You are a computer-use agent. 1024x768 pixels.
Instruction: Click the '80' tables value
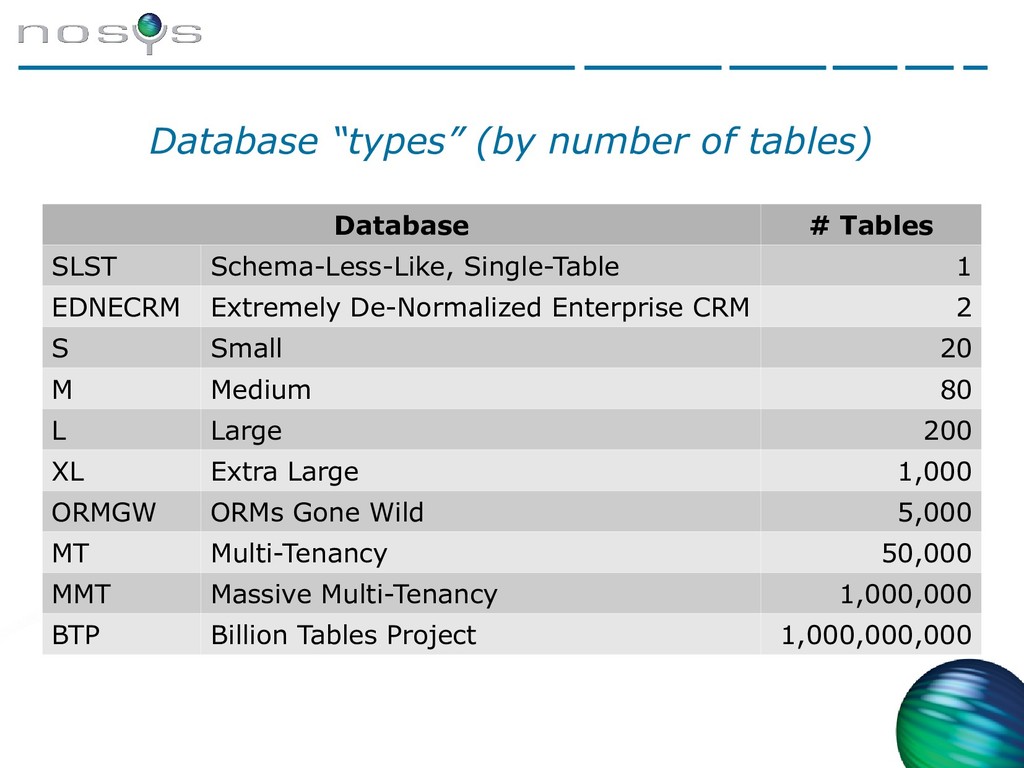(955, 390)
